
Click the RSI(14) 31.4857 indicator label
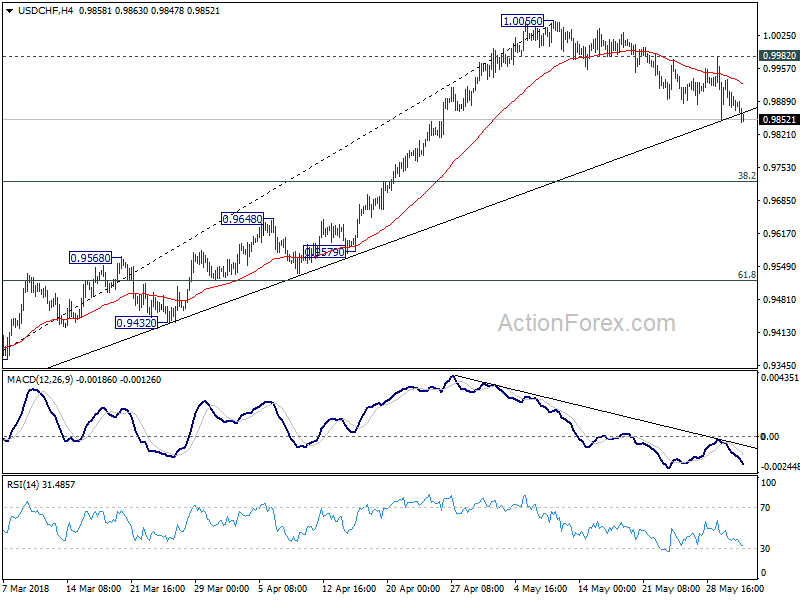pos(41,485)
